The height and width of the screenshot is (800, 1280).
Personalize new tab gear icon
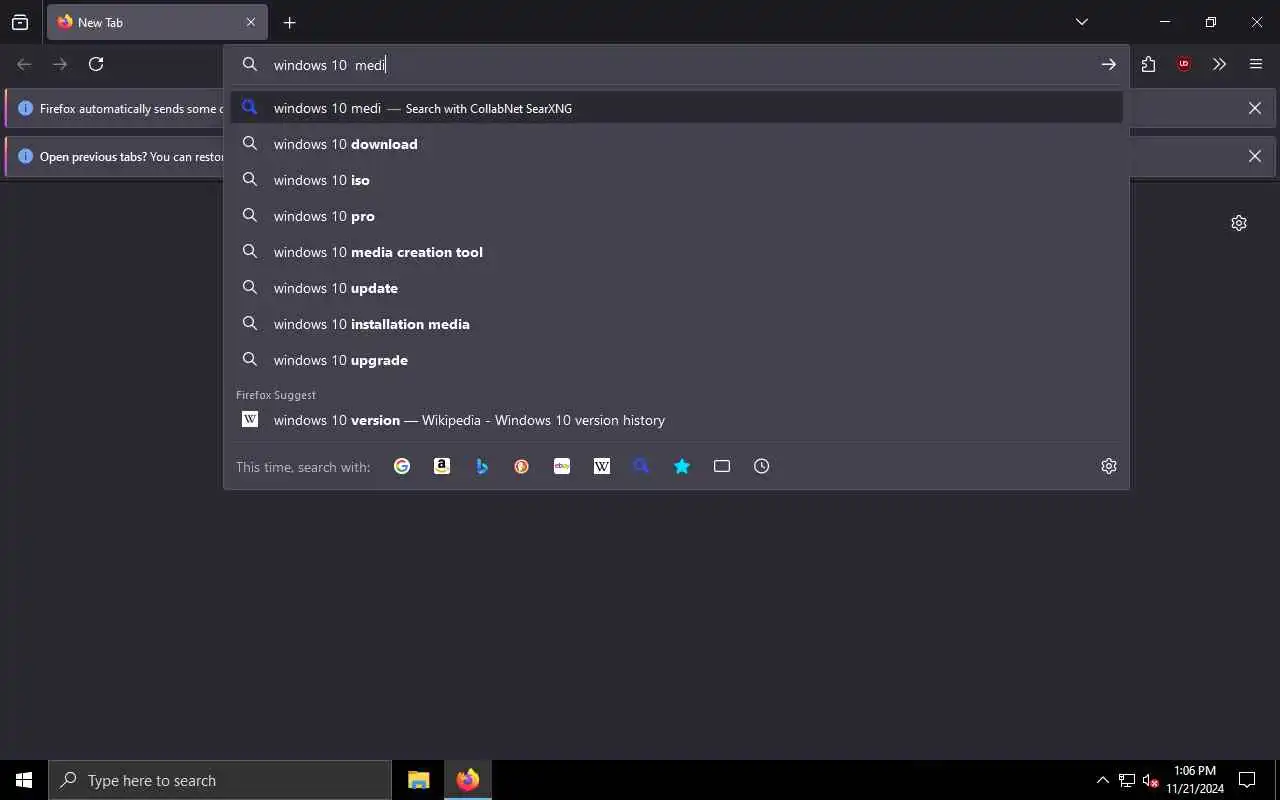tap(1239, 223)
